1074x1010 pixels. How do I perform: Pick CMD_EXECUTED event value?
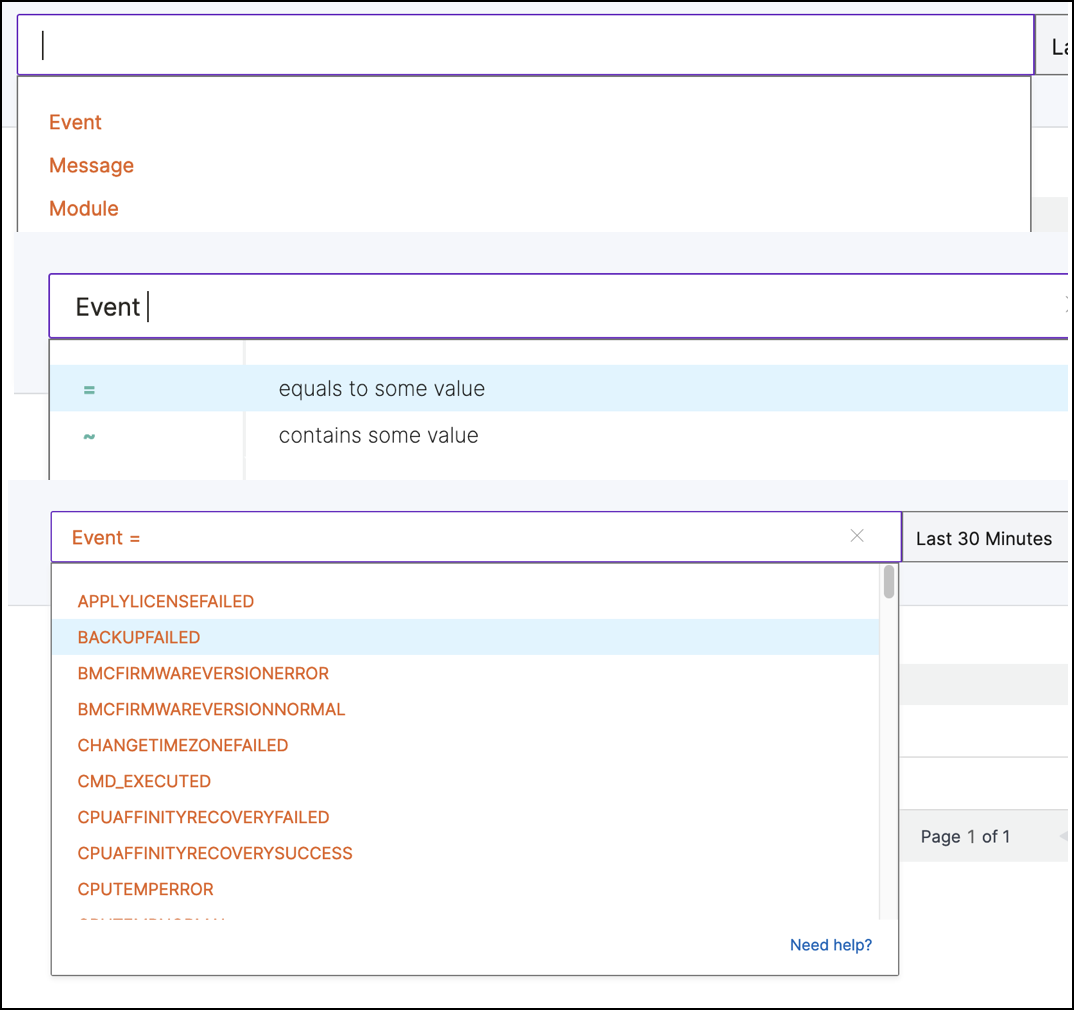pos(144,781)
